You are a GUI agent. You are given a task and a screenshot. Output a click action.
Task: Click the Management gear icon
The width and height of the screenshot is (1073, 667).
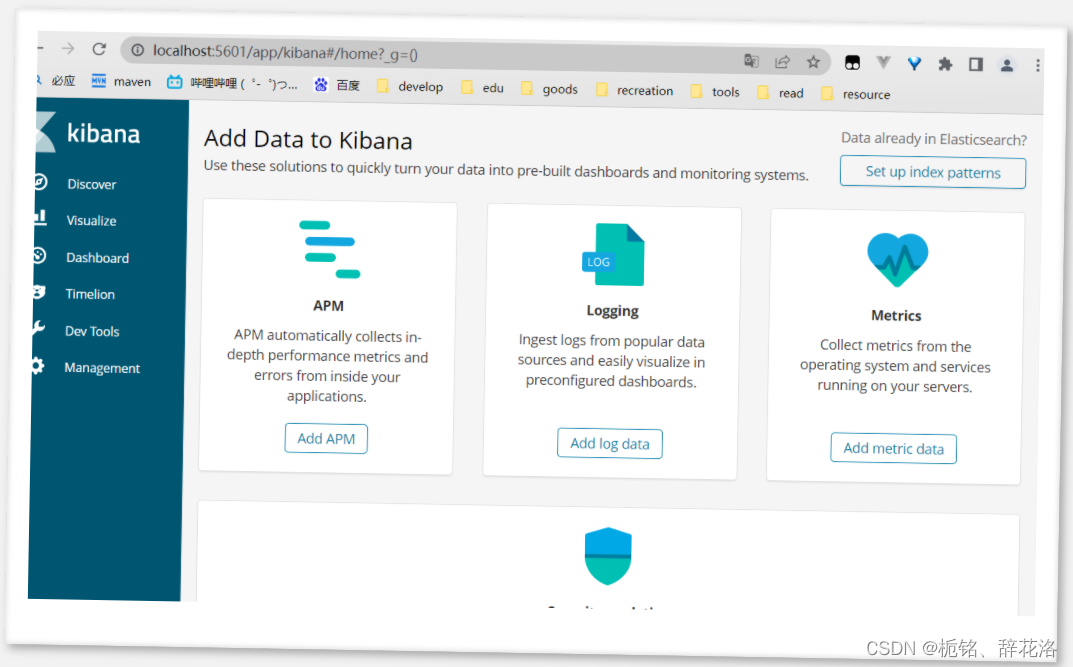[x=37, y=365]
